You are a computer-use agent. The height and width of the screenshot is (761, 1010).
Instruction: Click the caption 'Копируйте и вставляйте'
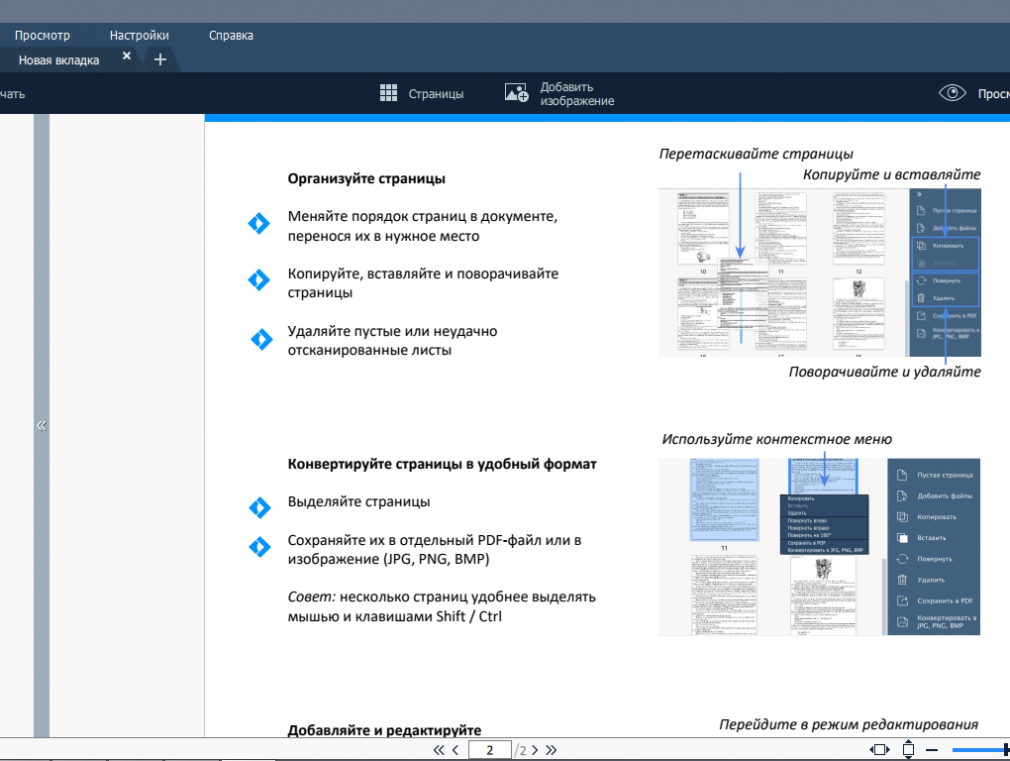tap(891, 175)
